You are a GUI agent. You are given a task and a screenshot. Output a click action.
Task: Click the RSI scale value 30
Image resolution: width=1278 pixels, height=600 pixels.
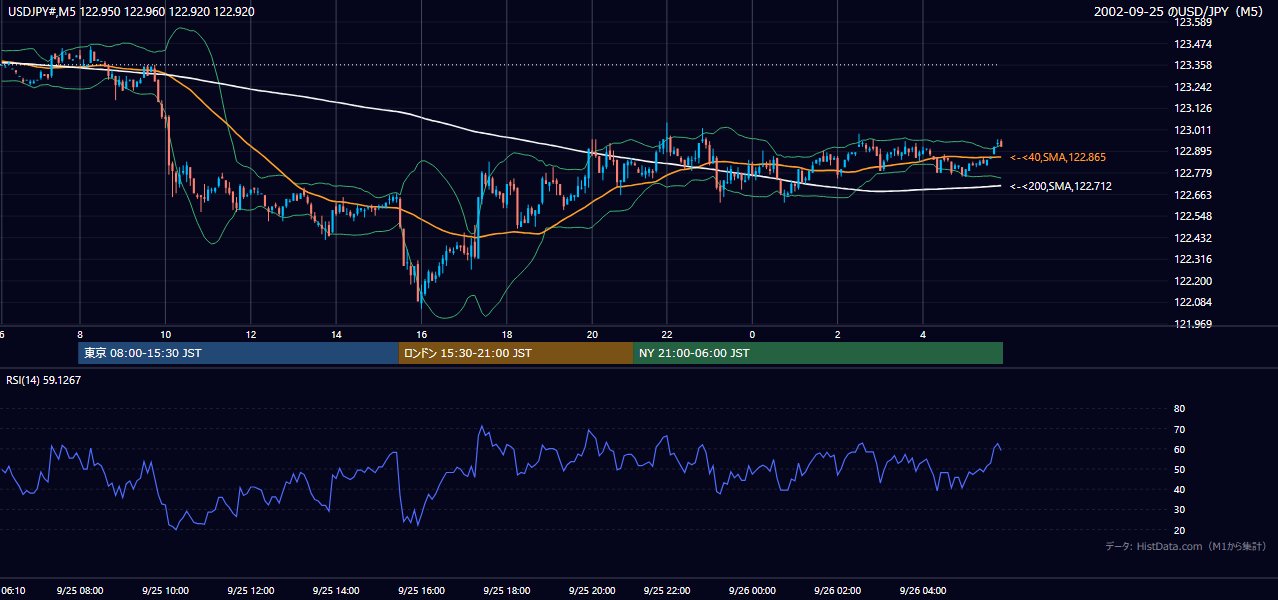click(x=1179, y=509)
